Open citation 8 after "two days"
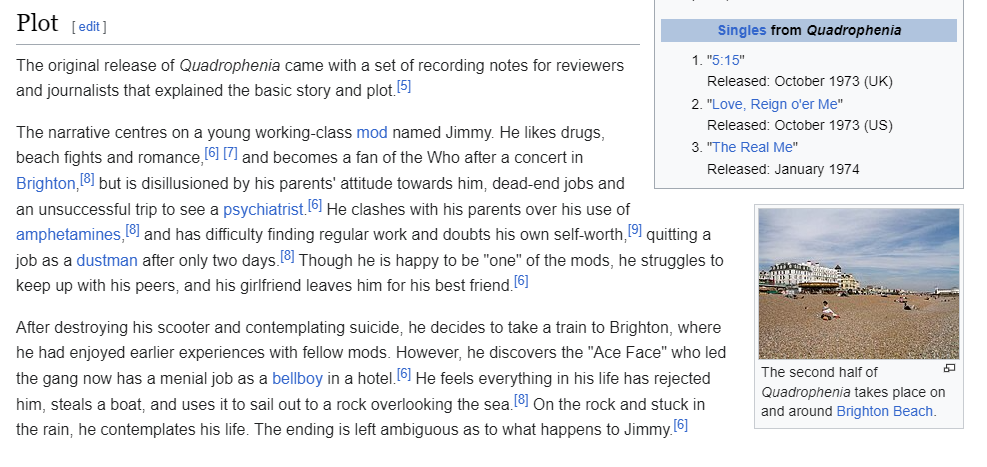Viewport: 987px width, 467px height. click(x=288, y=256)
